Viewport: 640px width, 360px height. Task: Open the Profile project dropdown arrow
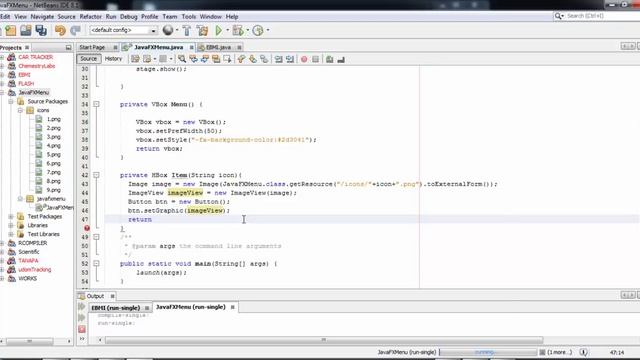point(268,30)
